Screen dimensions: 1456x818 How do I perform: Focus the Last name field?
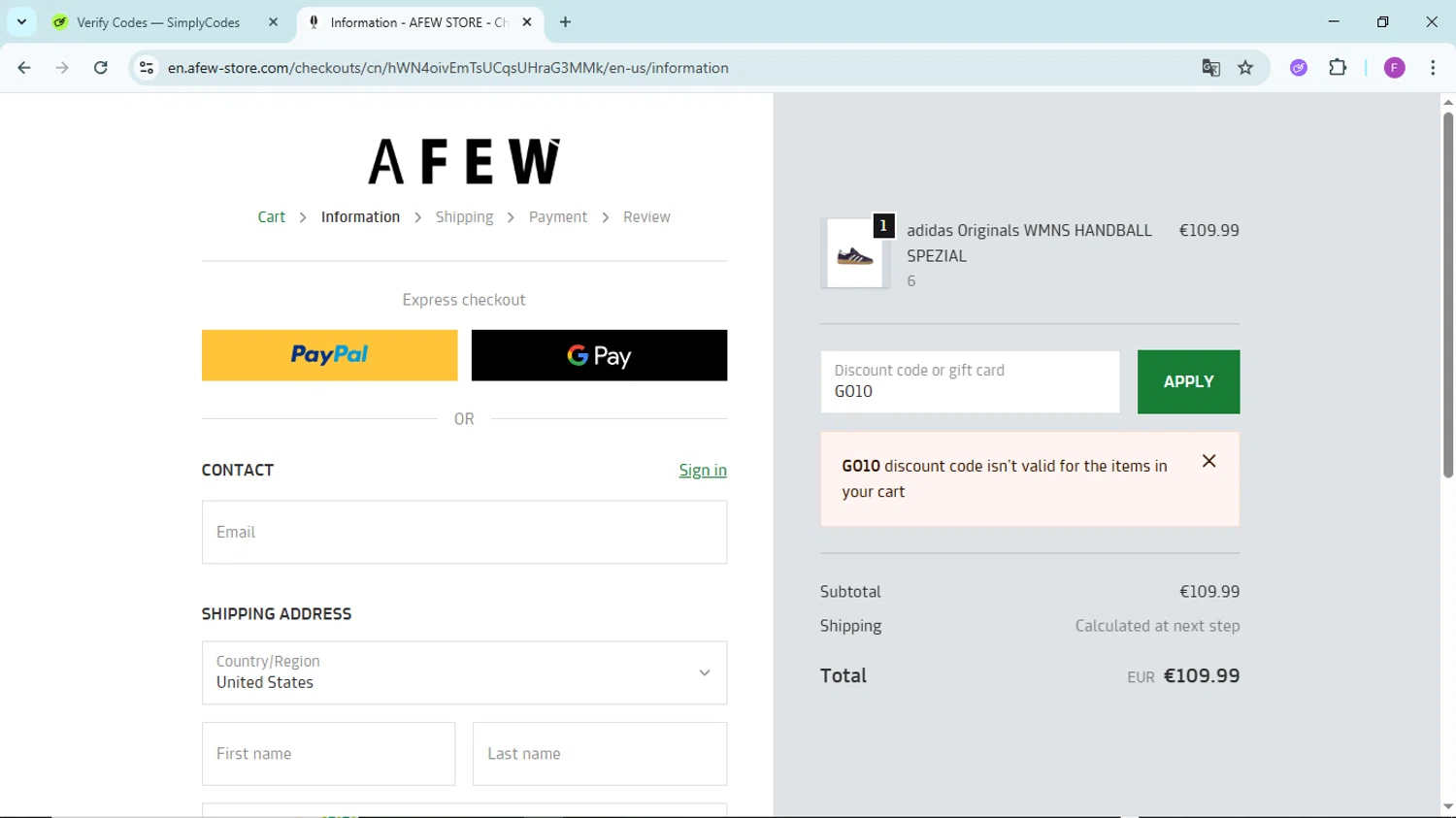[599, 754]
